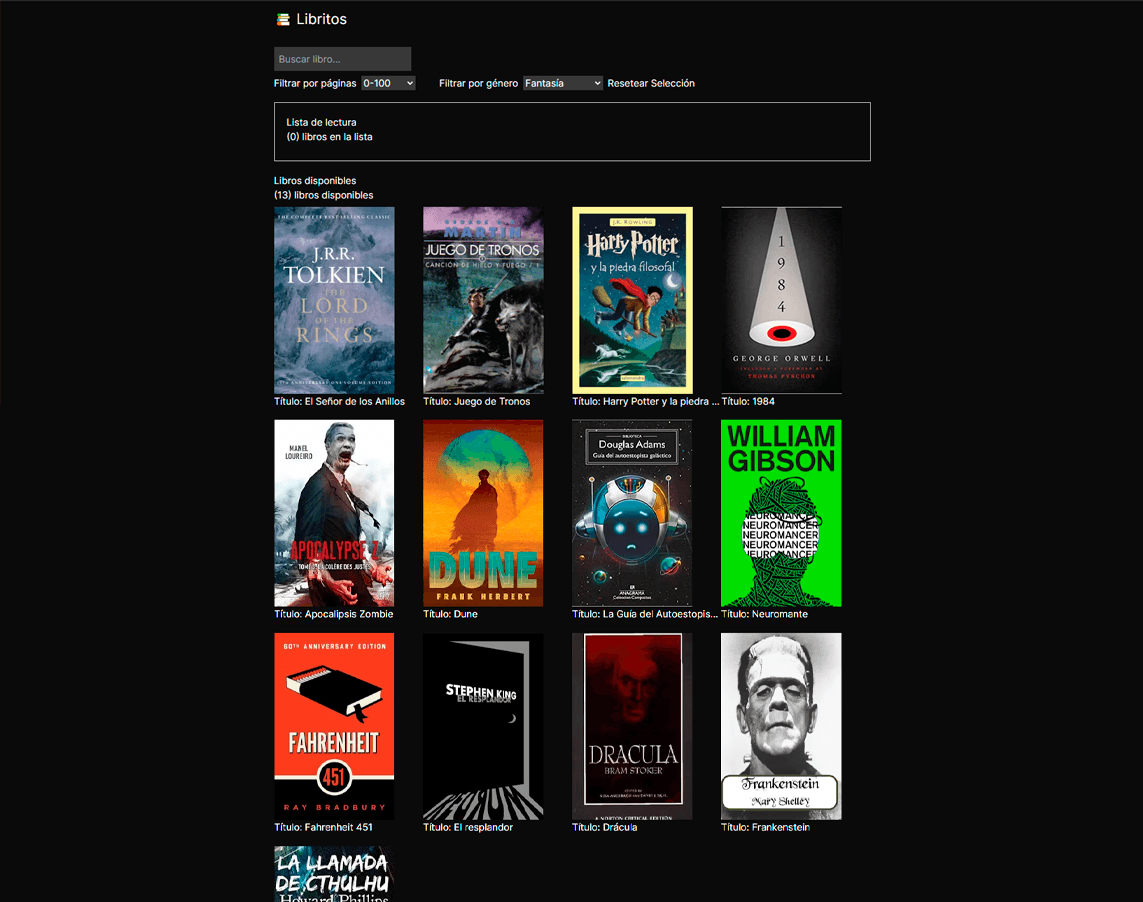Click the 1984 George Orwell cover
Viewport: 1143px width, 902px height.
(781, 299)
